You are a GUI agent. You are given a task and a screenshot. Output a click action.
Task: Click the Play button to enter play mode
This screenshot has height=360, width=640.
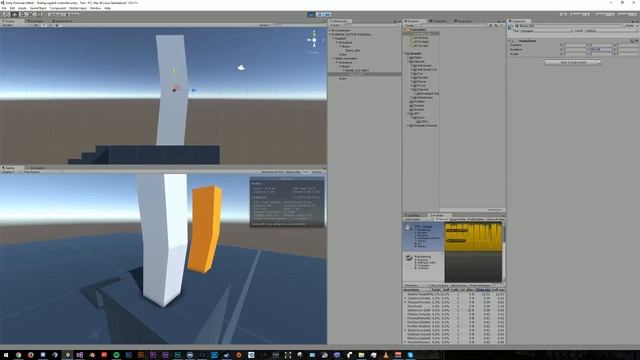(x=311, y=14)
